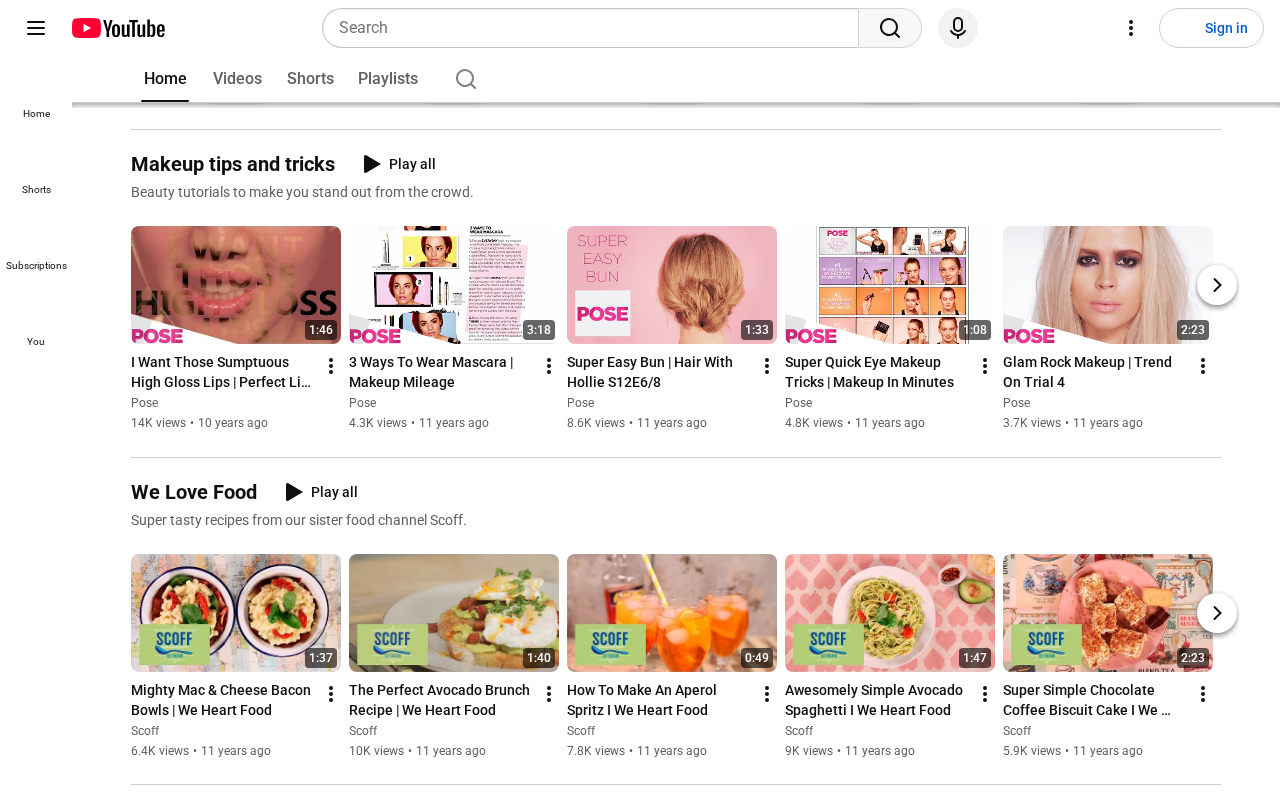
Task: Open the Aperol Spritz video thumbnail
Action: pos(672,613)
